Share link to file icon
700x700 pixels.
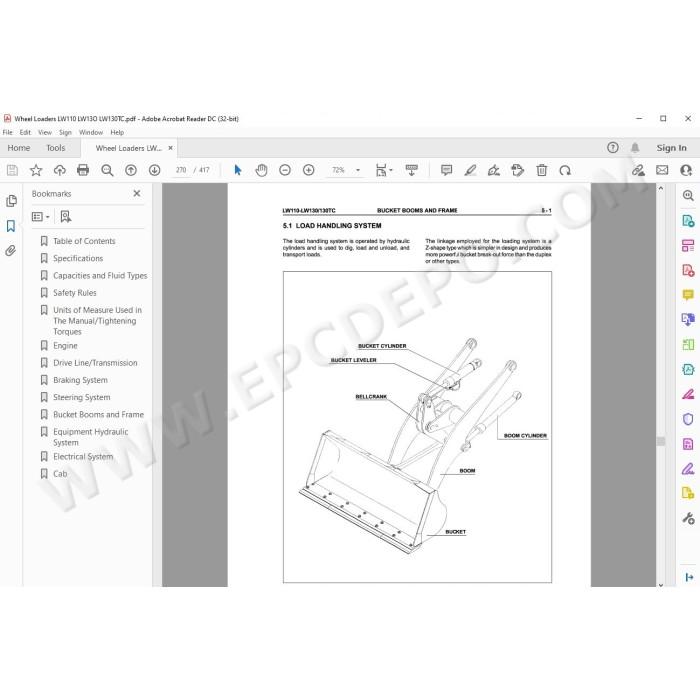tap(638, 170)
